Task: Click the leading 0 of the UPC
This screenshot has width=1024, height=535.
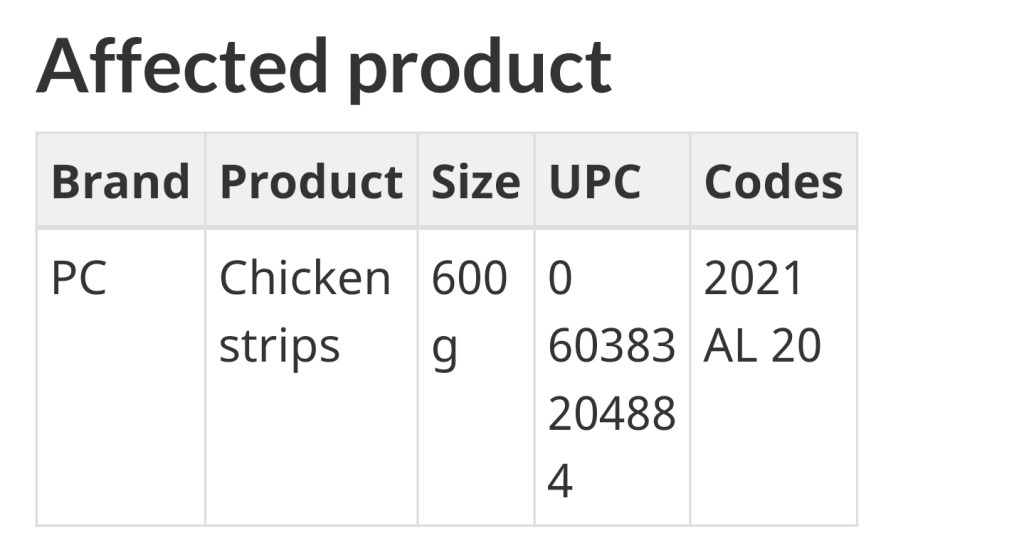Action: coord(560,278)
